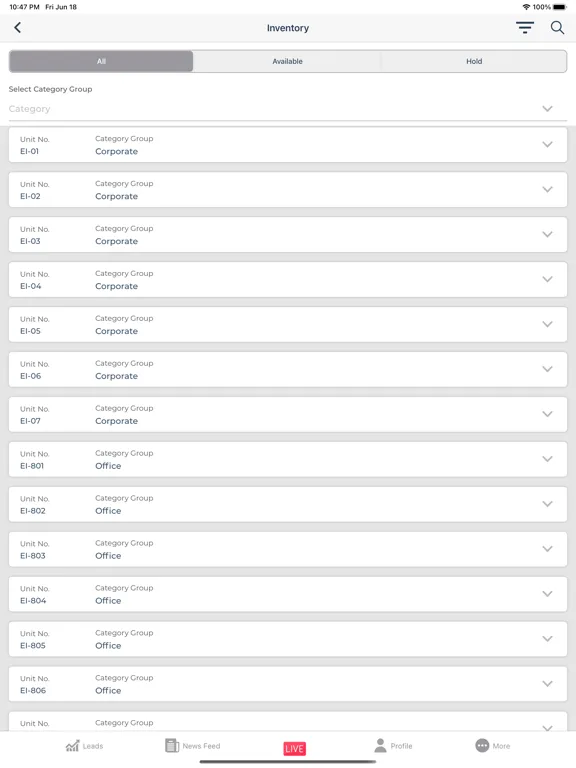Open Profile from bottom bar
Viewport: 576px width, 768px height.
[393, 745]
